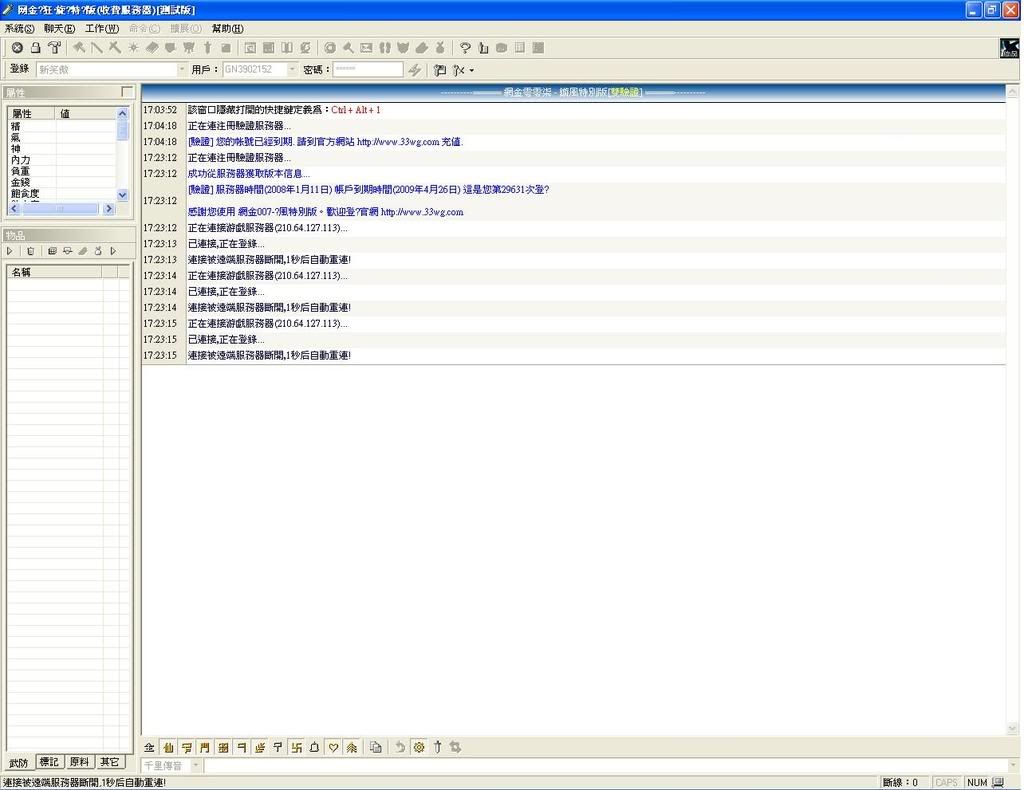Click the trash icon in 物品 panel
This screenshot has width=1024, height=790.
click(x=30, y=251)
